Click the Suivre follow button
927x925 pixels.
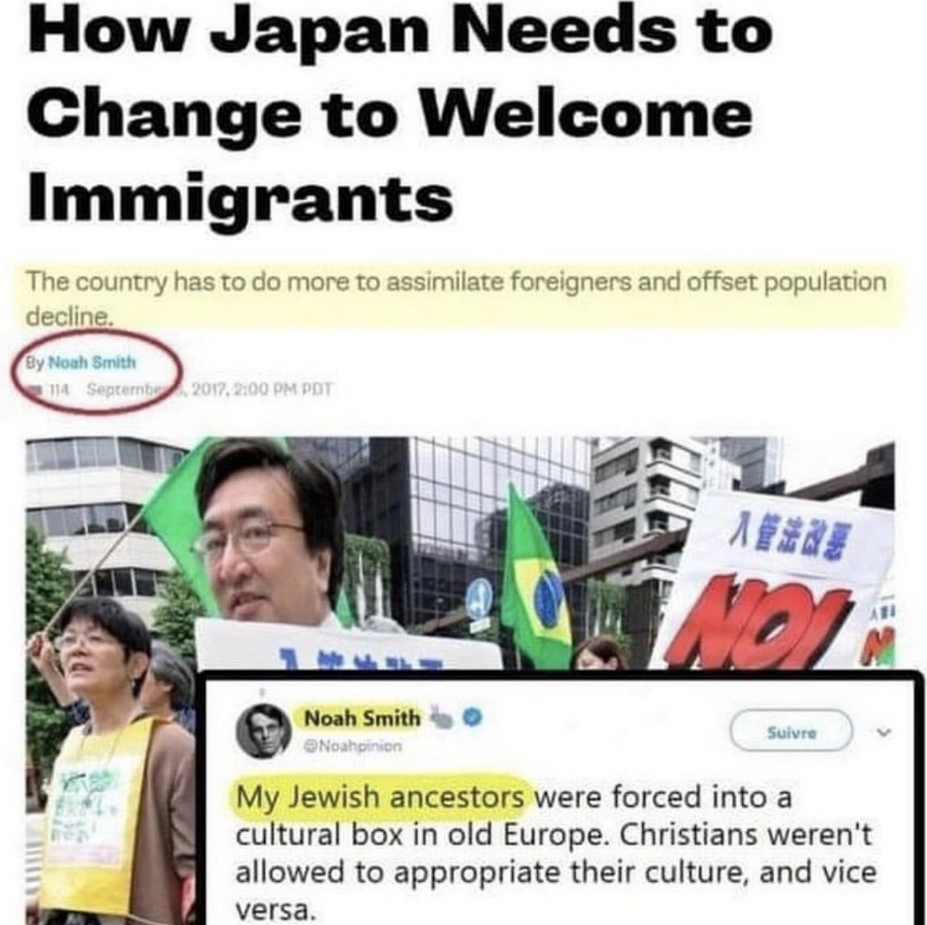click(x=792, y=733)
